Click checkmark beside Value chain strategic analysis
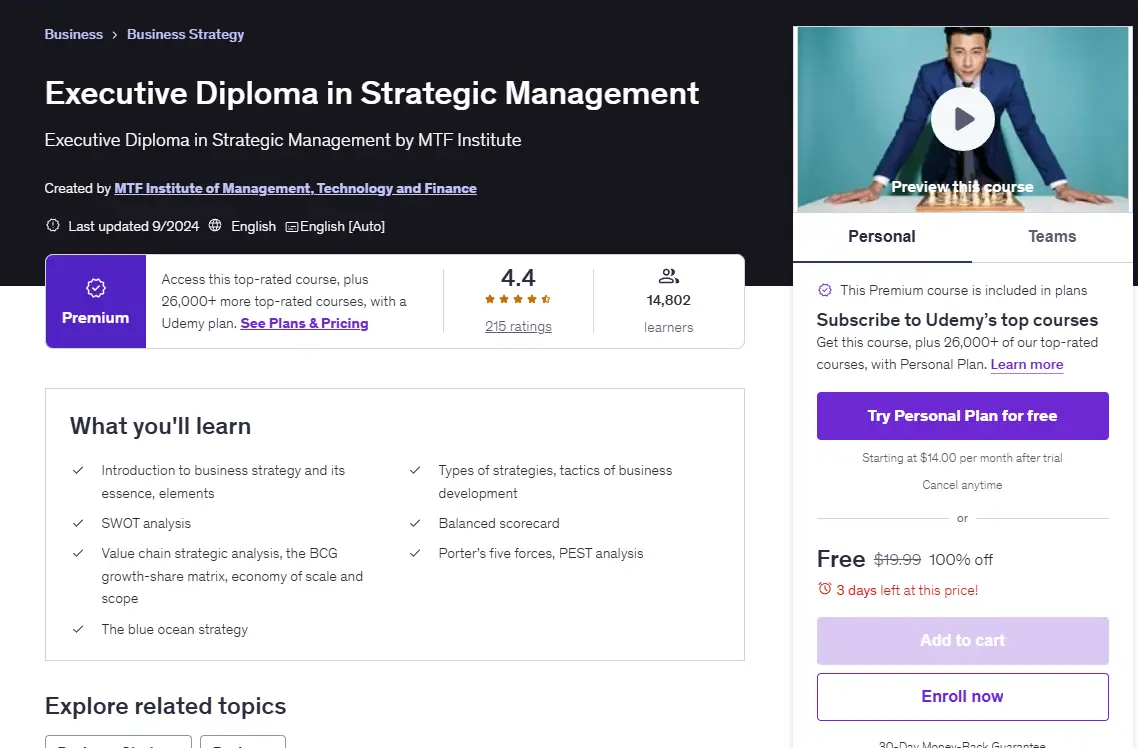Viewport: 1138px width, 748px height. (78, 553)
